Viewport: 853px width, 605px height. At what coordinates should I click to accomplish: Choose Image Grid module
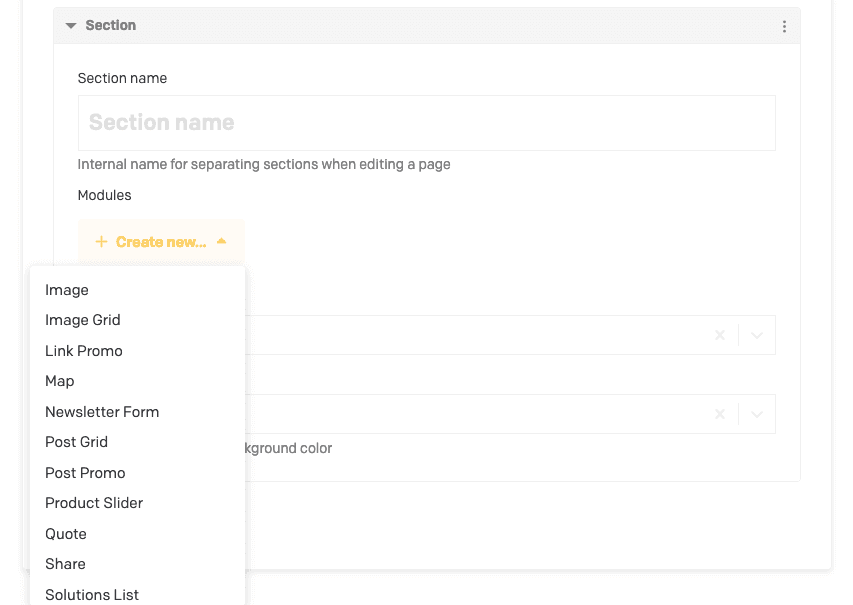[83, 320]
